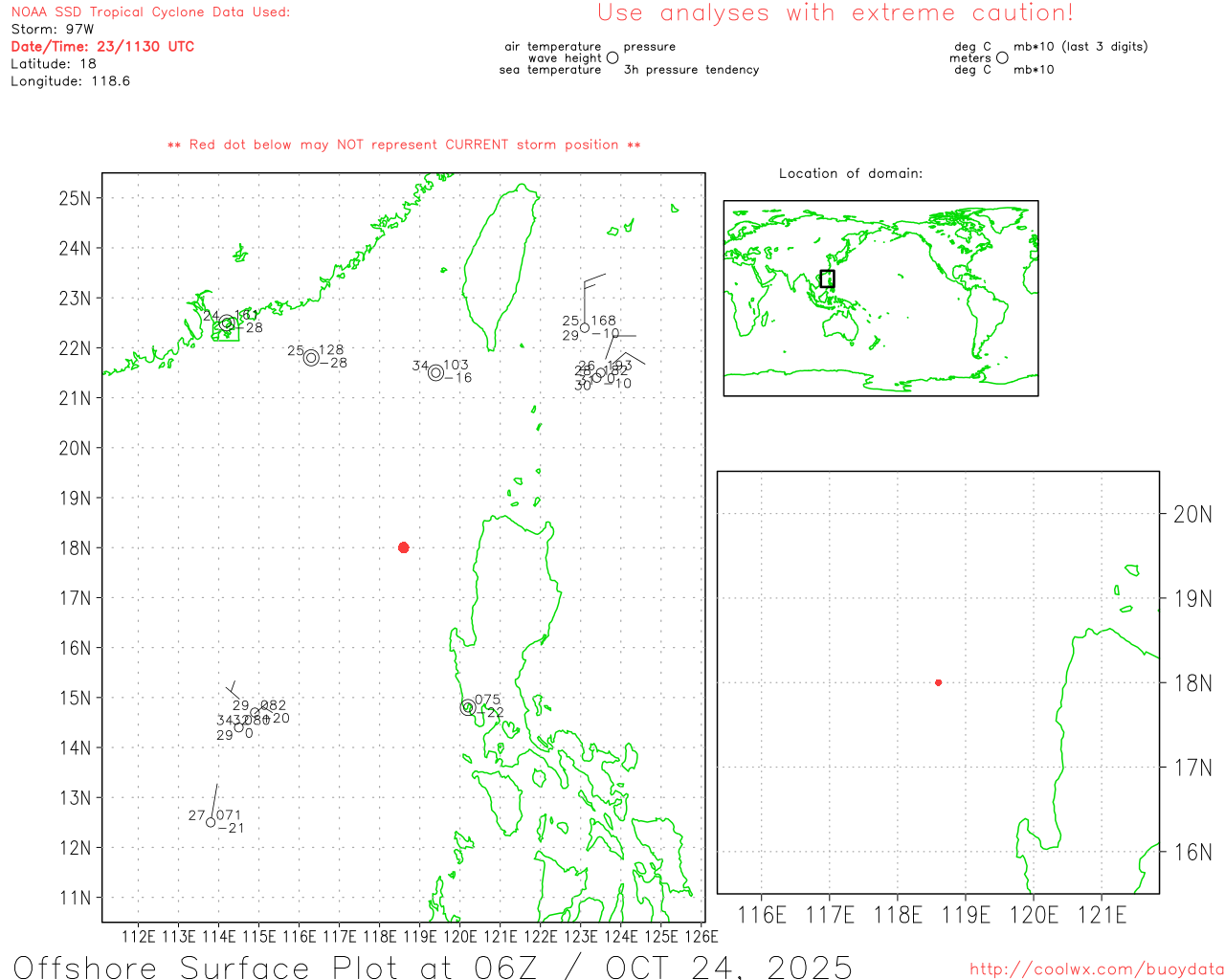
Task: Click the red storm position warning text
Action: coord(403,145)
